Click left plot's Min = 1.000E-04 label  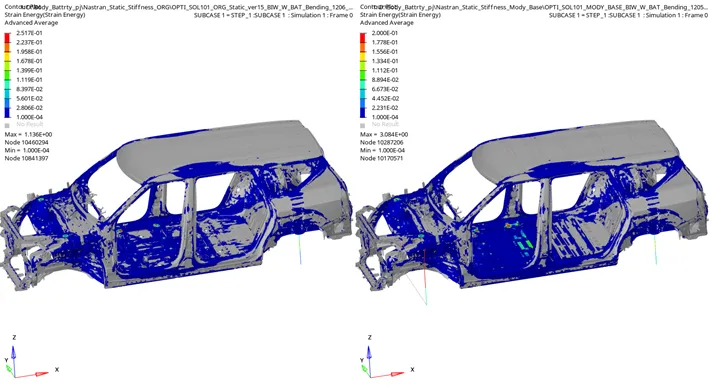click(27, 151)
